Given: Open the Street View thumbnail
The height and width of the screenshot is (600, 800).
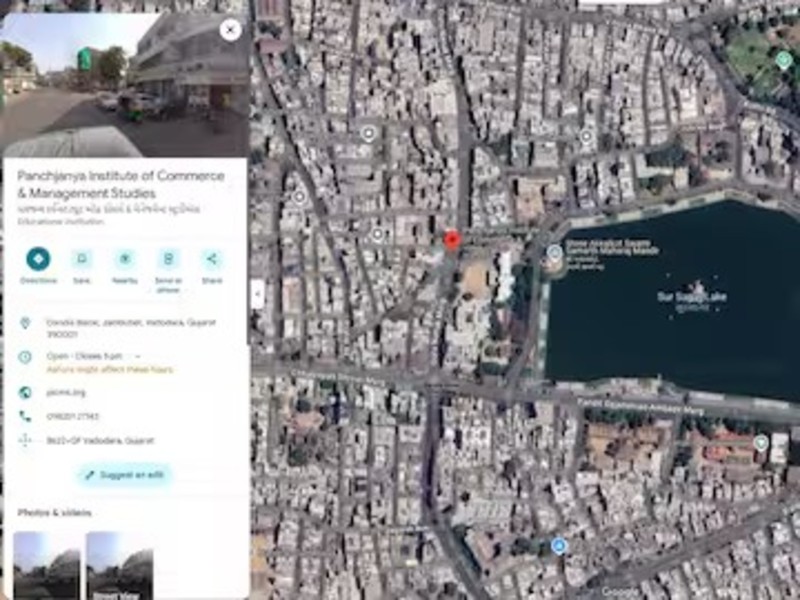Looking at the screenshot, I should pos(120,565).
